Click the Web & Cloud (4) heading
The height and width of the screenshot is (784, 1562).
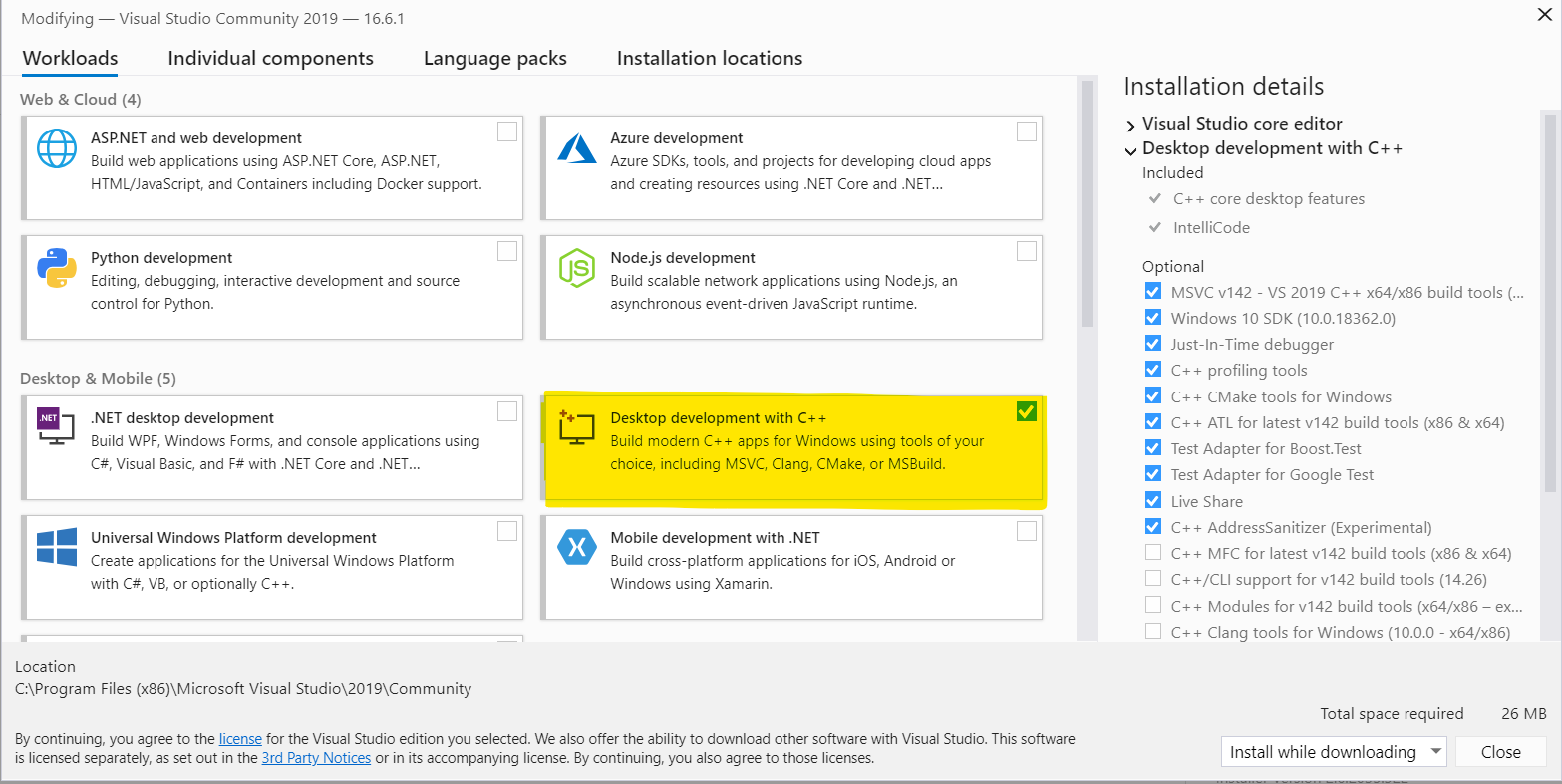tap(81, 99)
